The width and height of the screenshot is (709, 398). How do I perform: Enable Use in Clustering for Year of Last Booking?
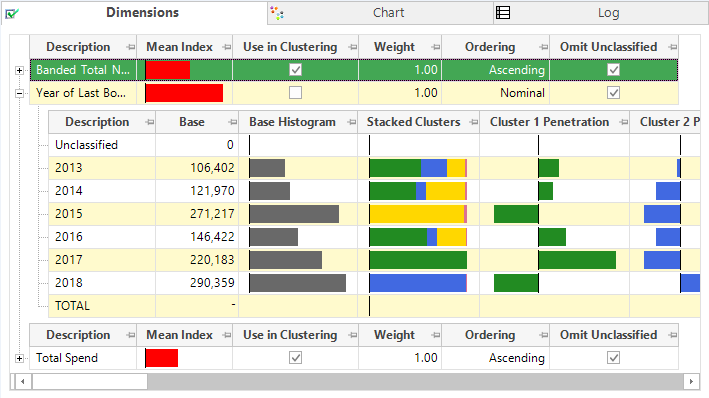coord(295,93)
